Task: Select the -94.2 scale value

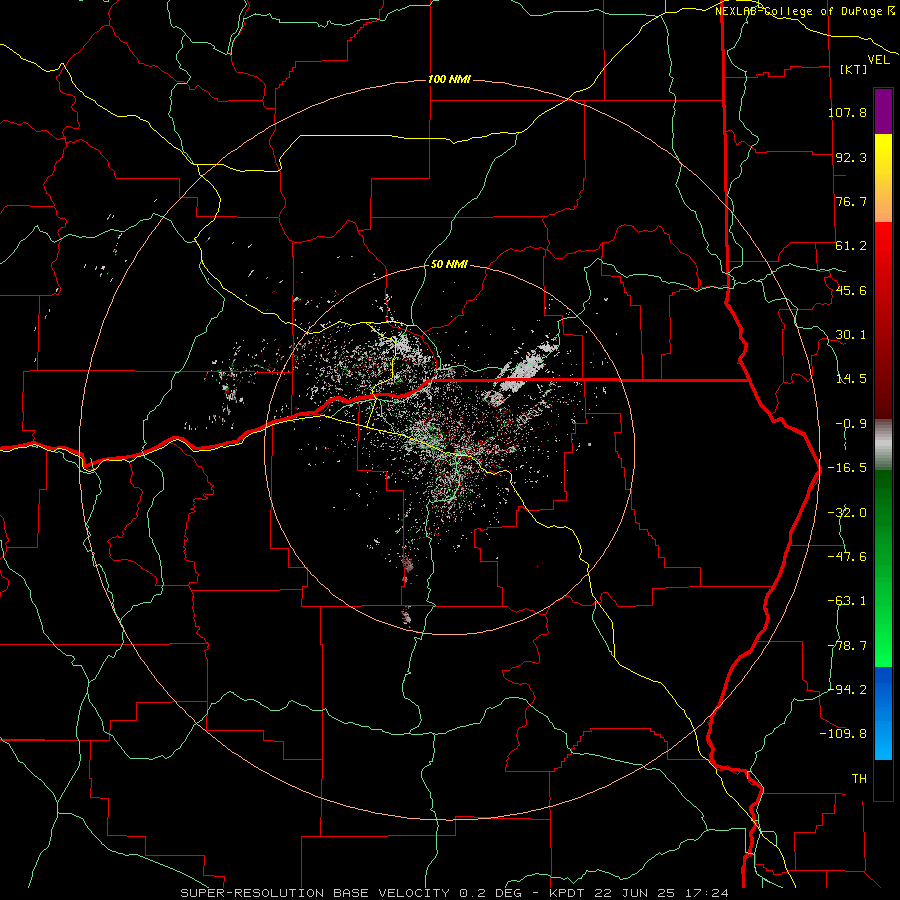Action: [847, 689]
